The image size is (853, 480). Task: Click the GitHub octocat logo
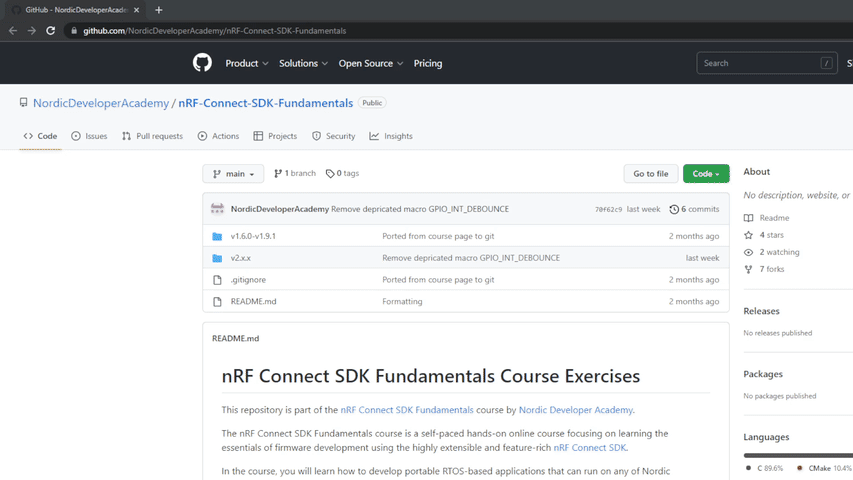pos(202,63)
